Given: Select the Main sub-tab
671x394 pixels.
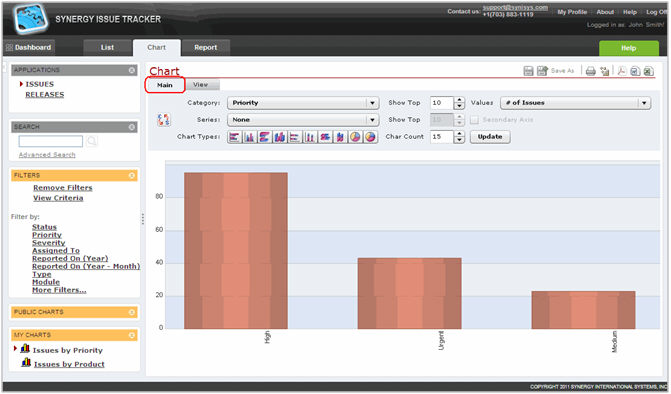Looking at the screenshot, I should [165, 85].
